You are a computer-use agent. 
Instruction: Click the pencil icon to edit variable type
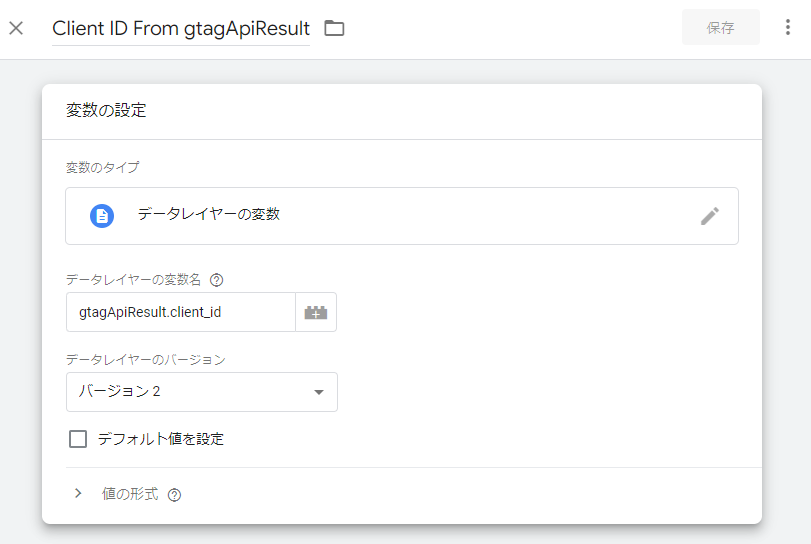709,216
